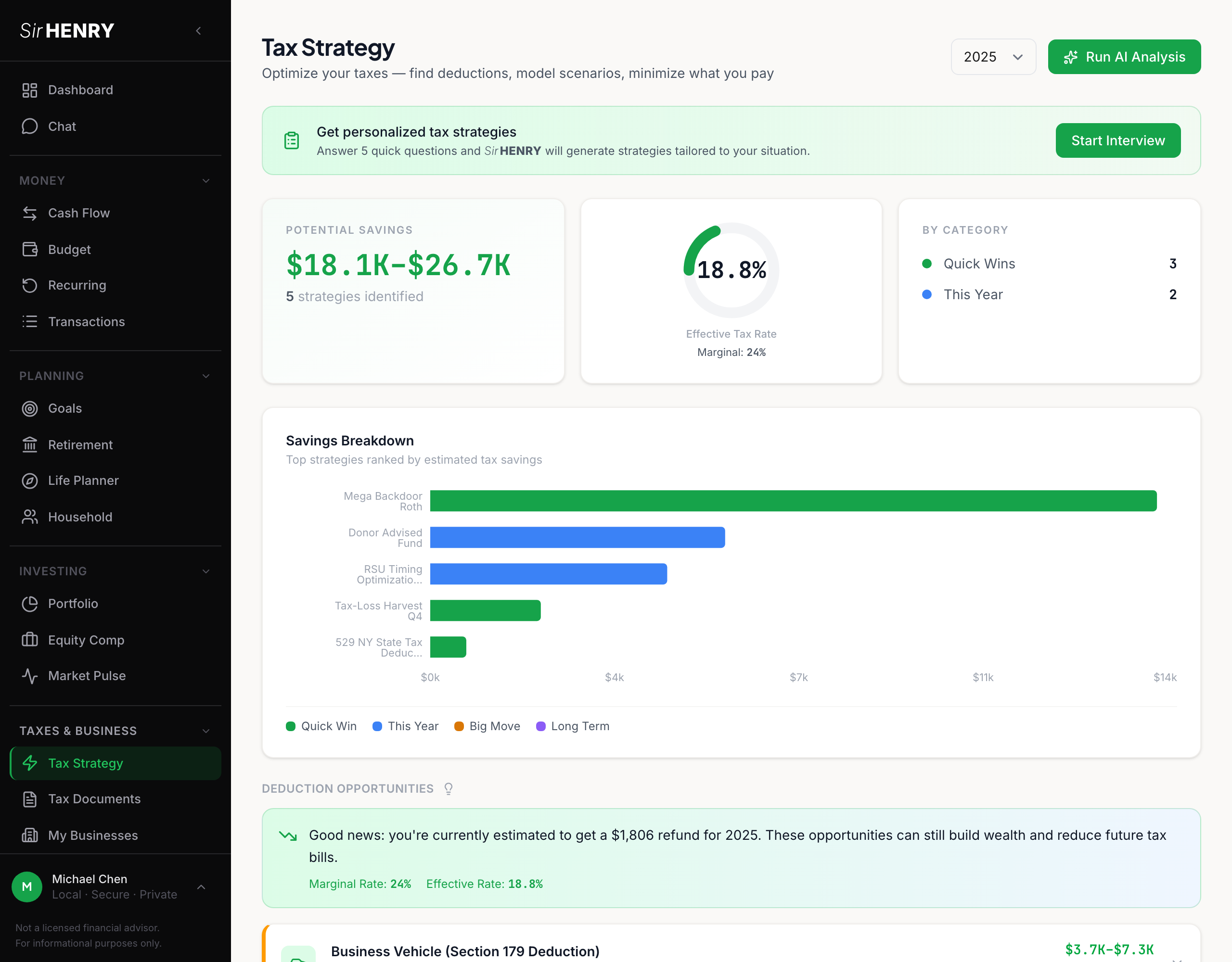Click the green This Year dot swatch
This screenshot has width=1232, height=962.
[377, 726]
